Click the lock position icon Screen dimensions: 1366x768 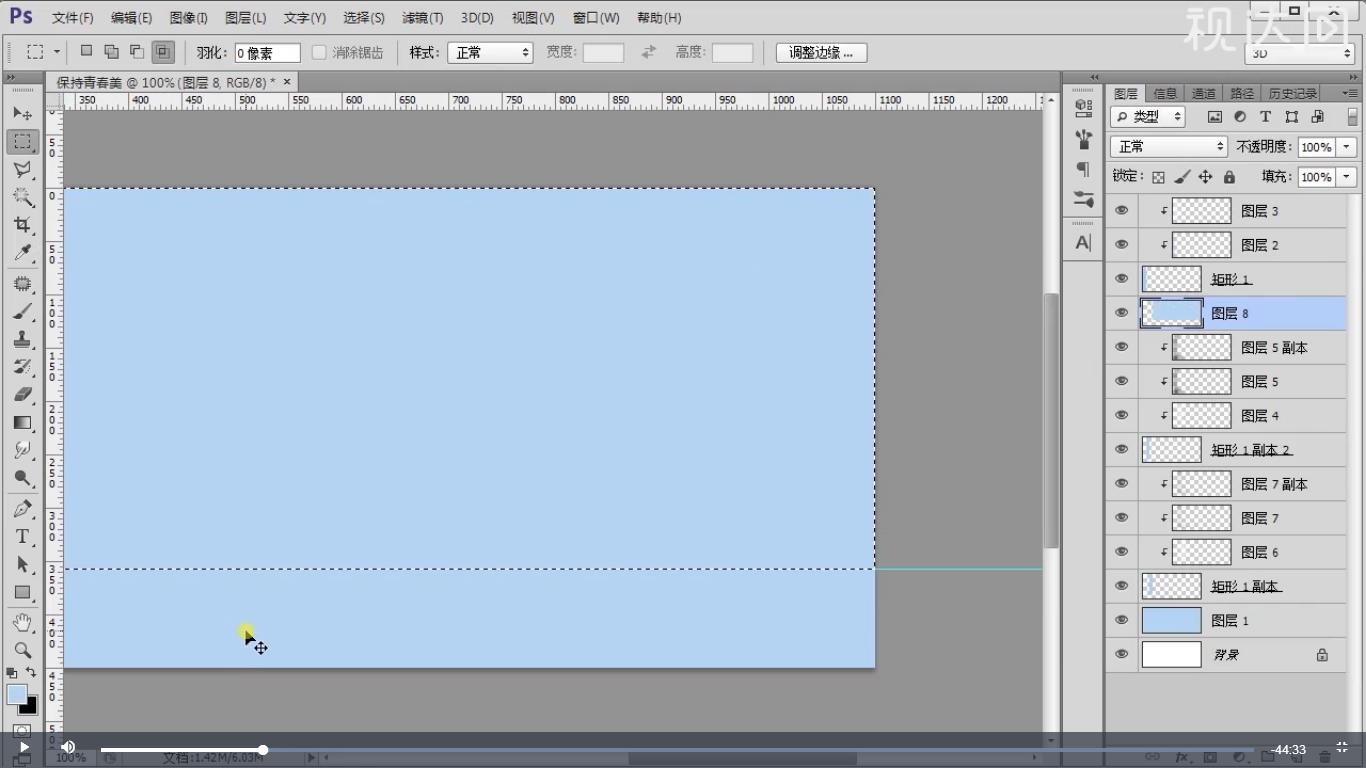point(1205,177)
